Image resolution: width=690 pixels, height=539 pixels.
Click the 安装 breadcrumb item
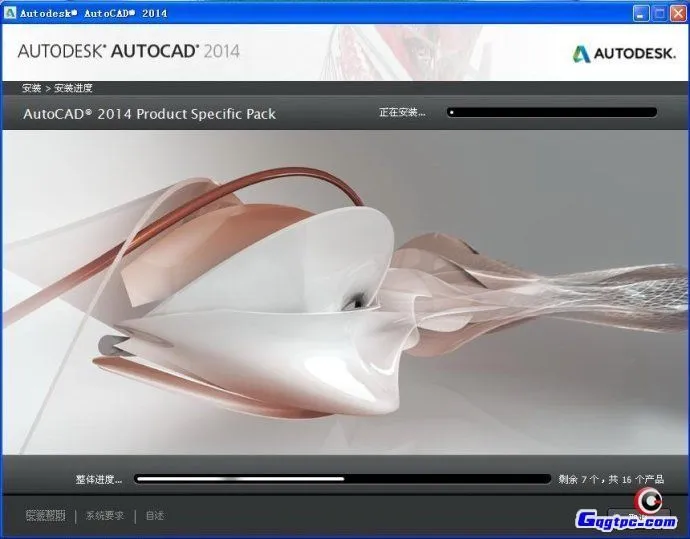31,88
